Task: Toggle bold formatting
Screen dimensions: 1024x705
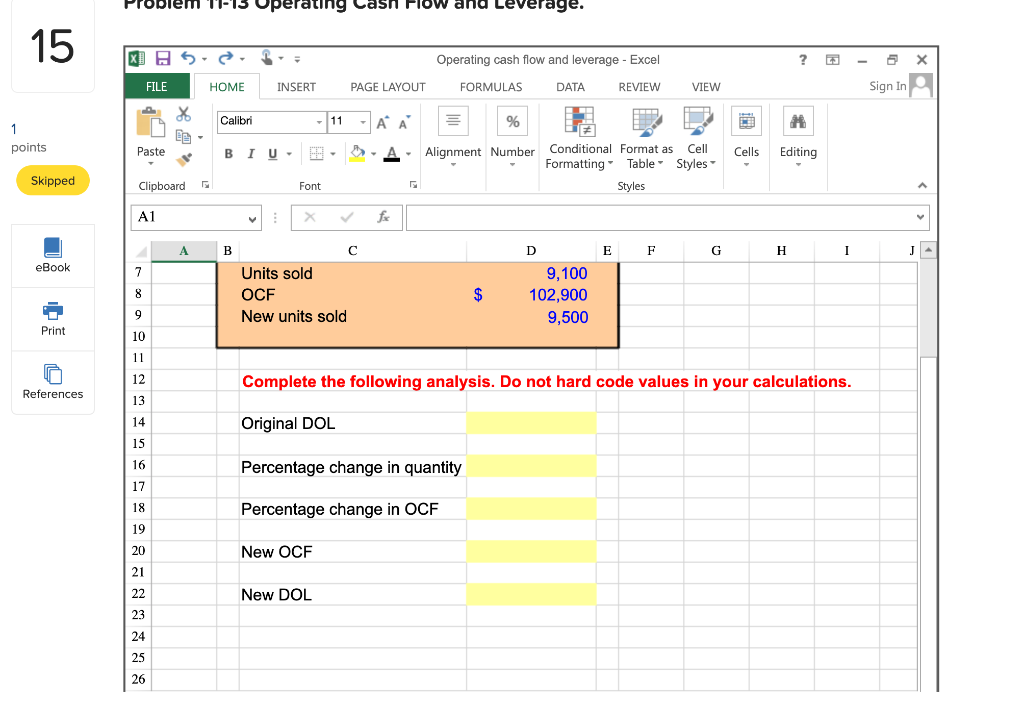Action: coord(230,155)
